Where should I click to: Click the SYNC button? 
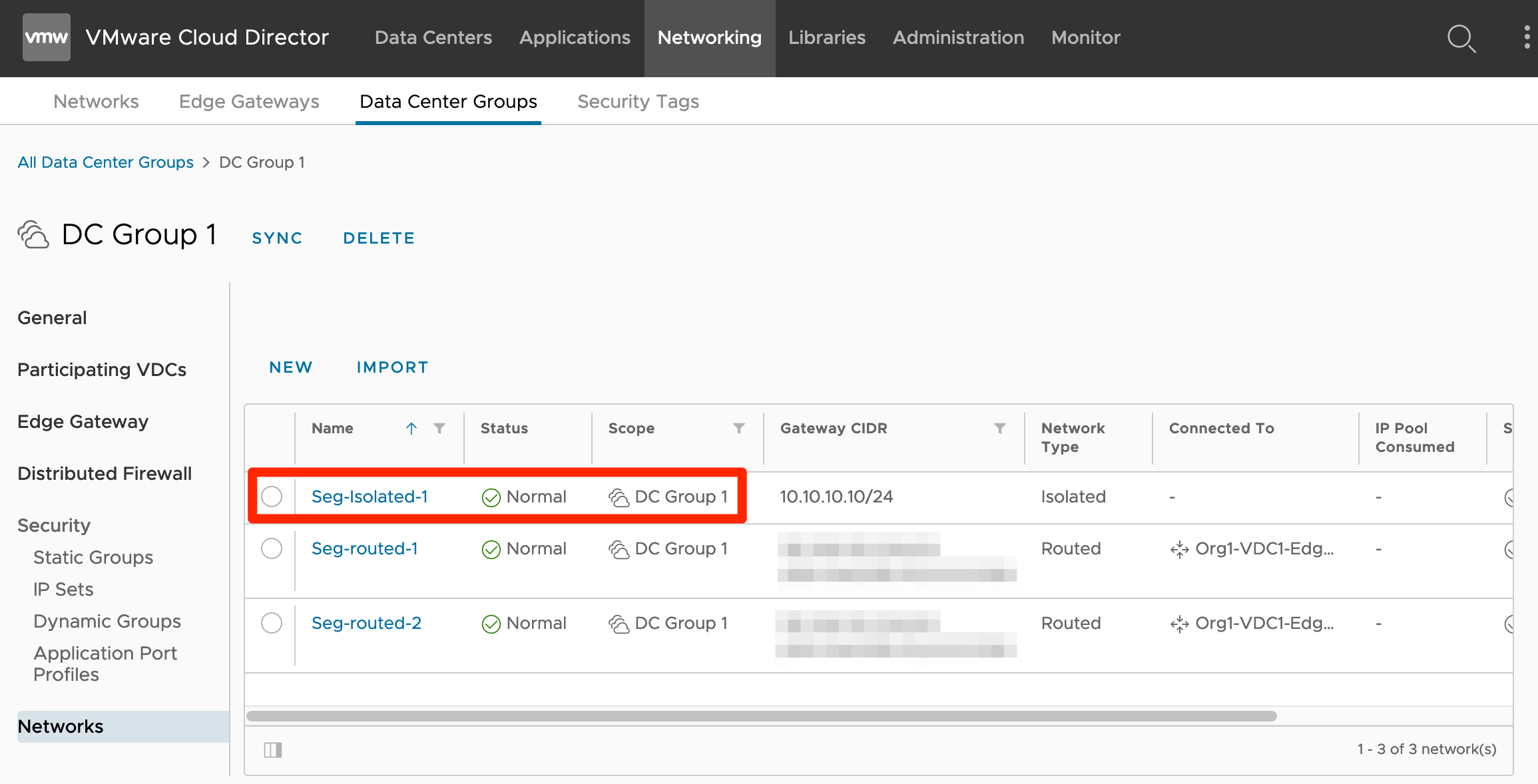pyautogui.click(x=277, y=238)
